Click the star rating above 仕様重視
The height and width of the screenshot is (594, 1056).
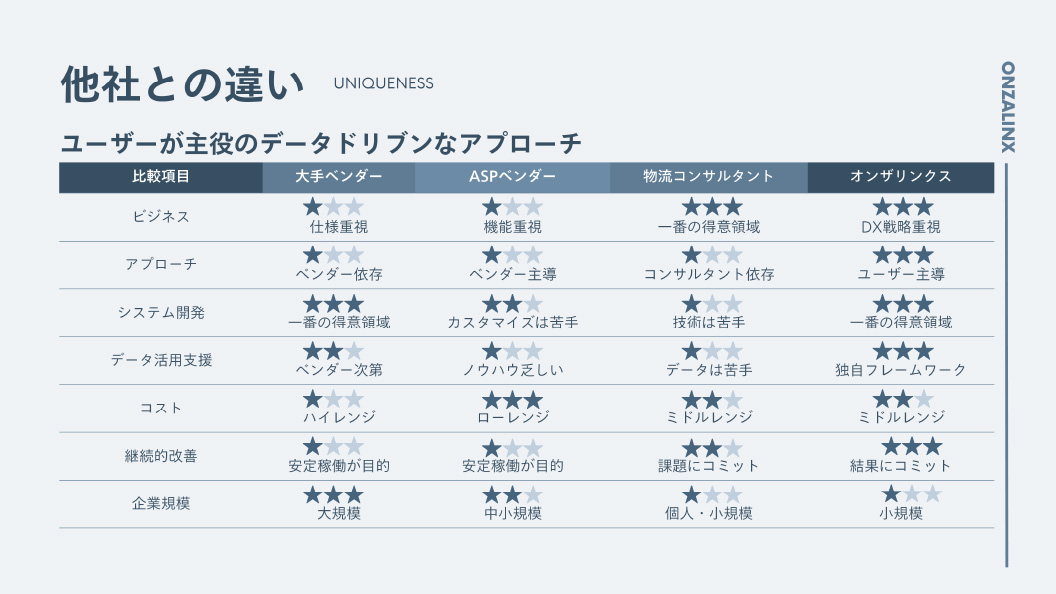[x=333, y=207]
